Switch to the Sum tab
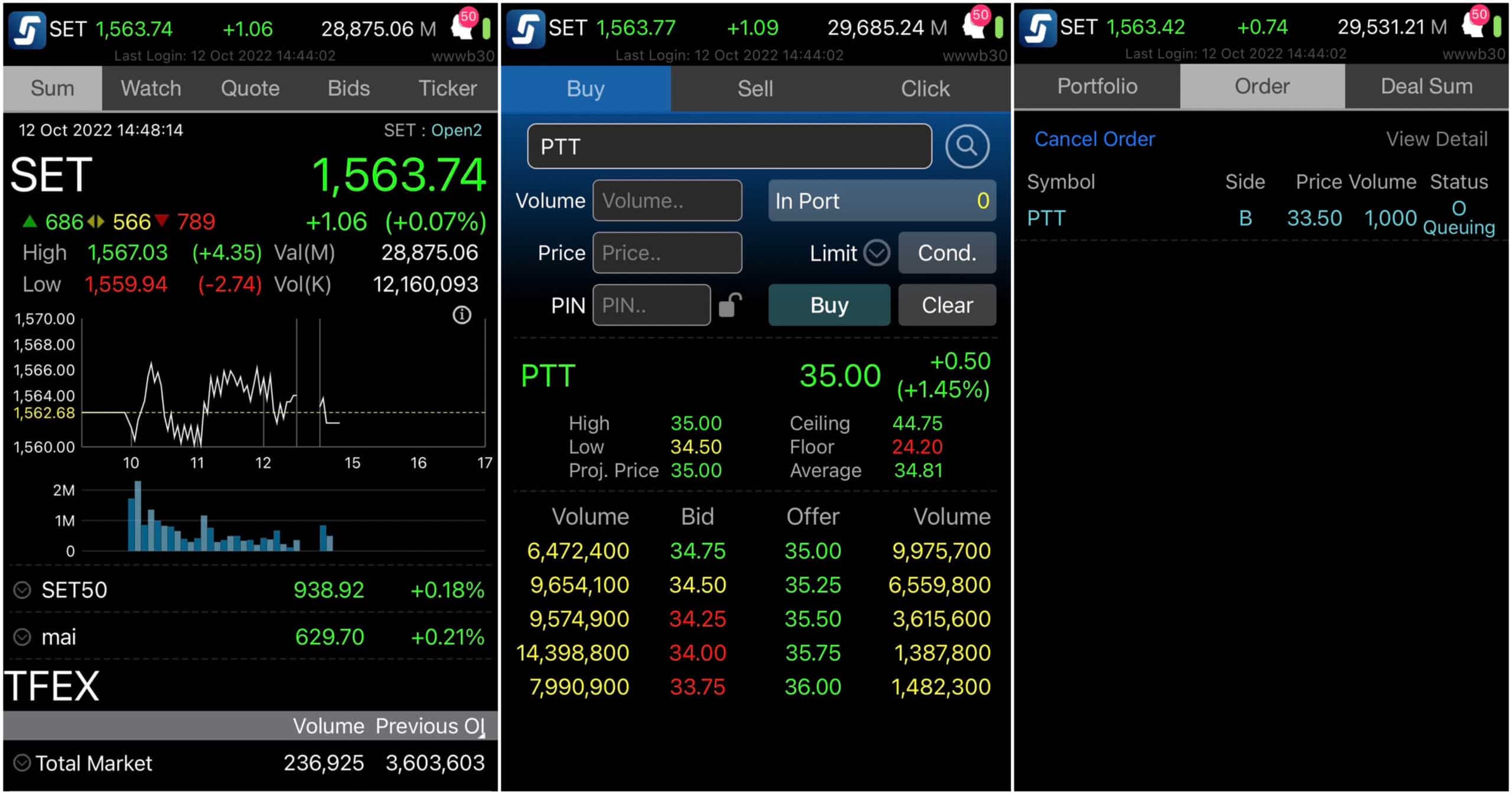The image size is (1512, 794). [53, 88]
